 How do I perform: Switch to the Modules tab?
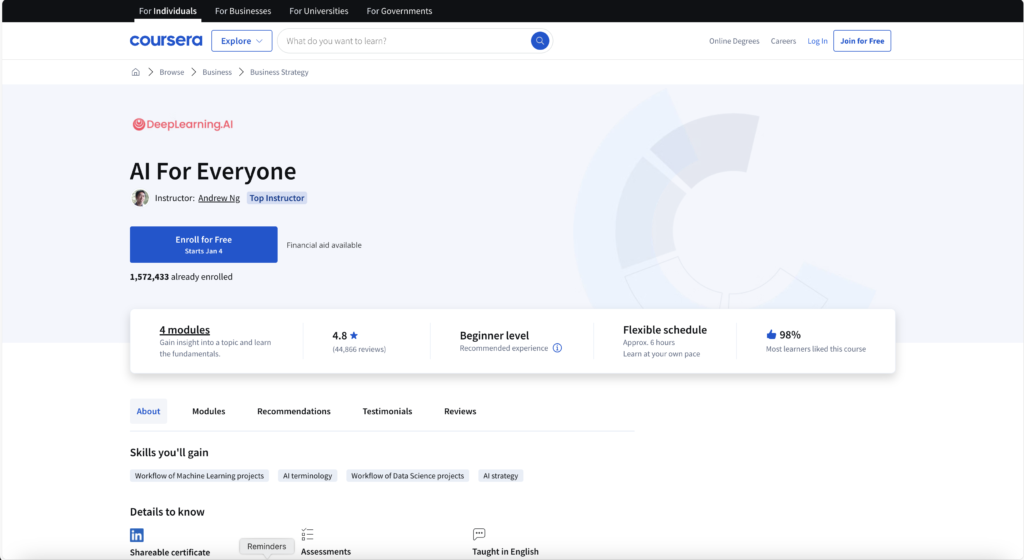(208, 411)
